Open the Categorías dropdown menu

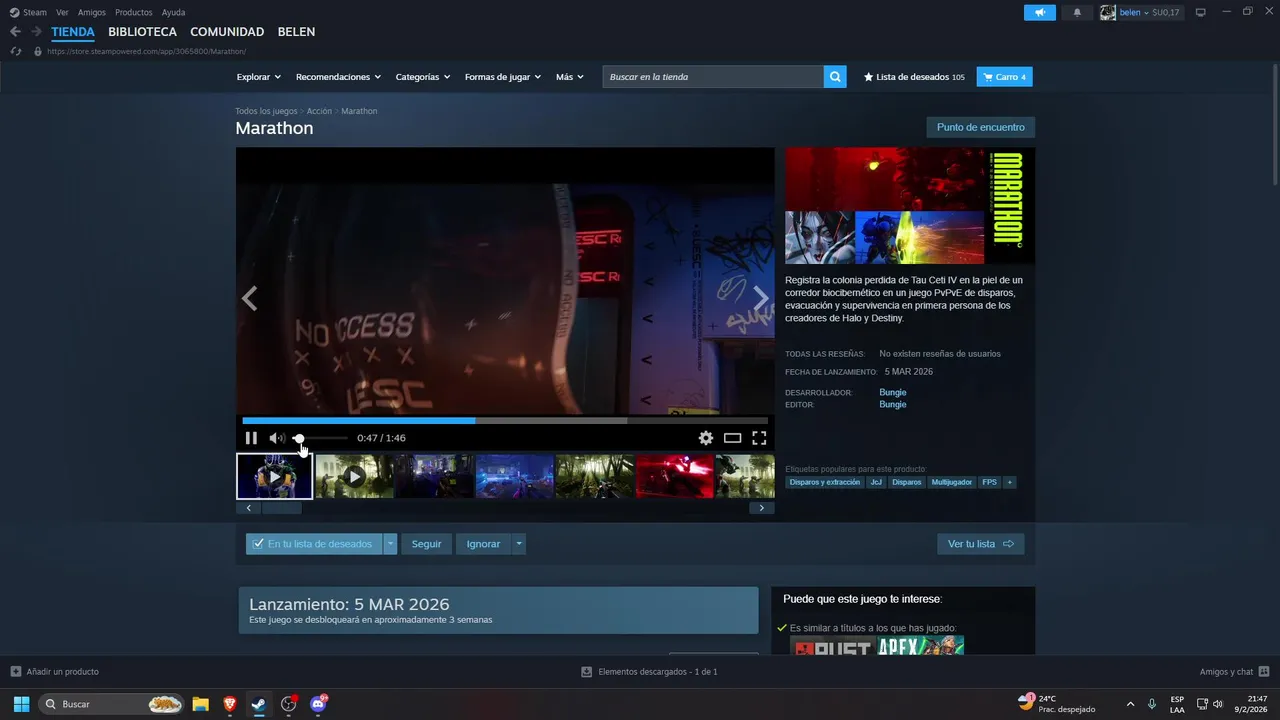click(x=423, y=77)
